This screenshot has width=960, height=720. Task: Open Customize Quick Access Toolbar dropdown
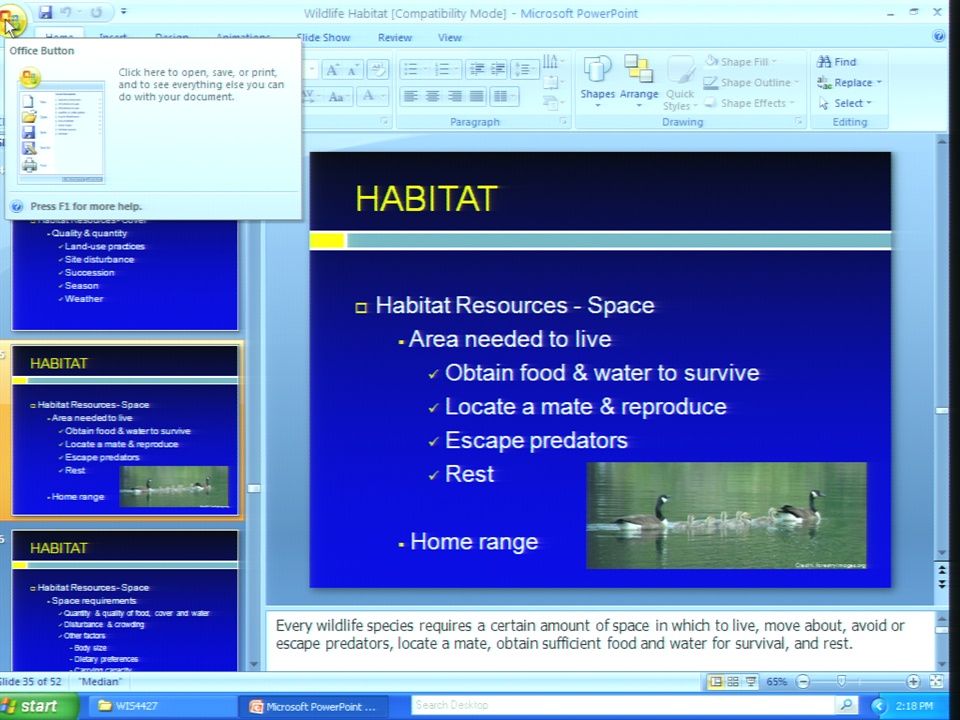coord(124,12)
